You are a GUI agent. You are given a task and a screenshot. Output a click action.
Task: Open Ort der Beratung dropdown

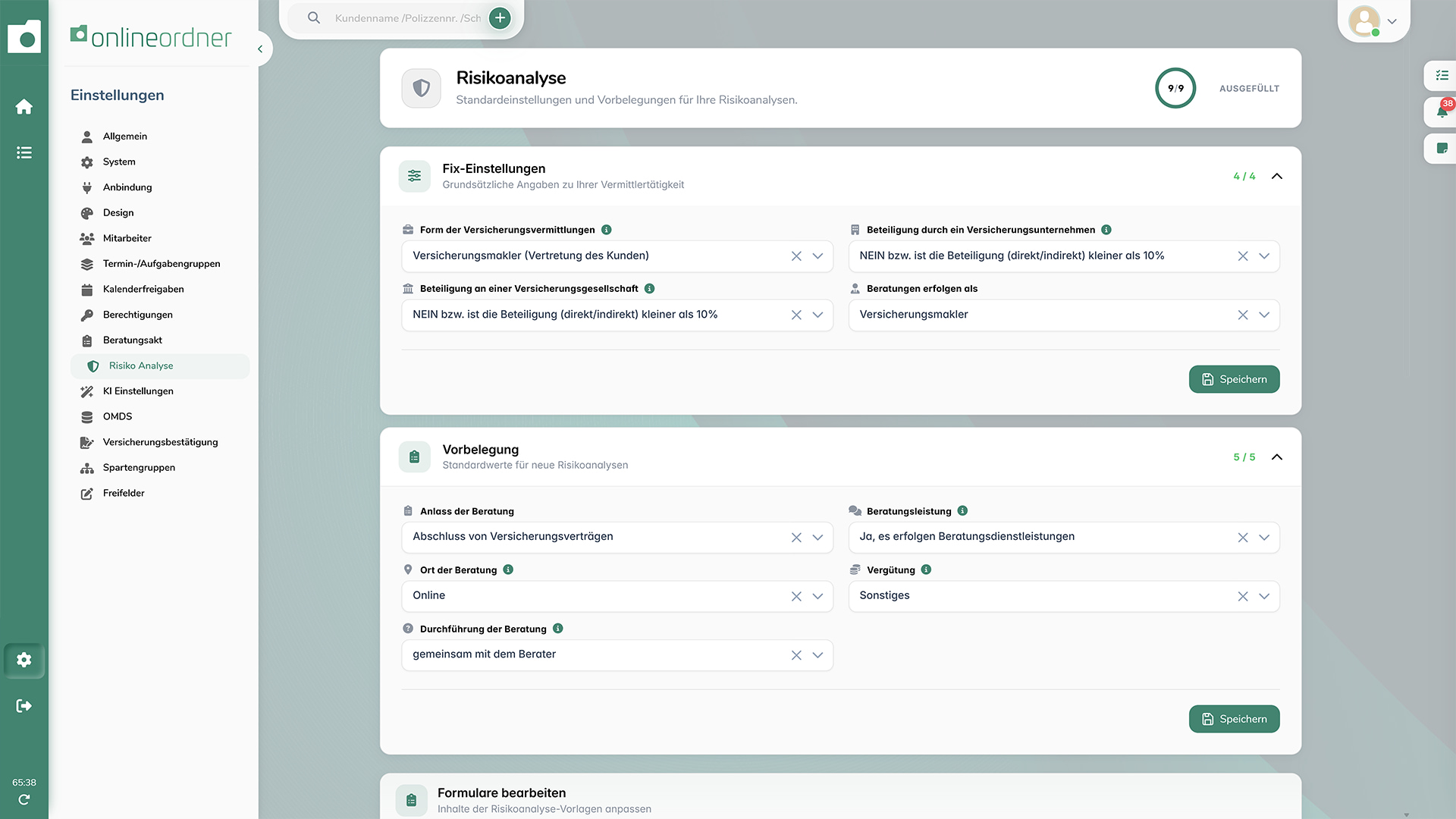(x=817, y=596)
